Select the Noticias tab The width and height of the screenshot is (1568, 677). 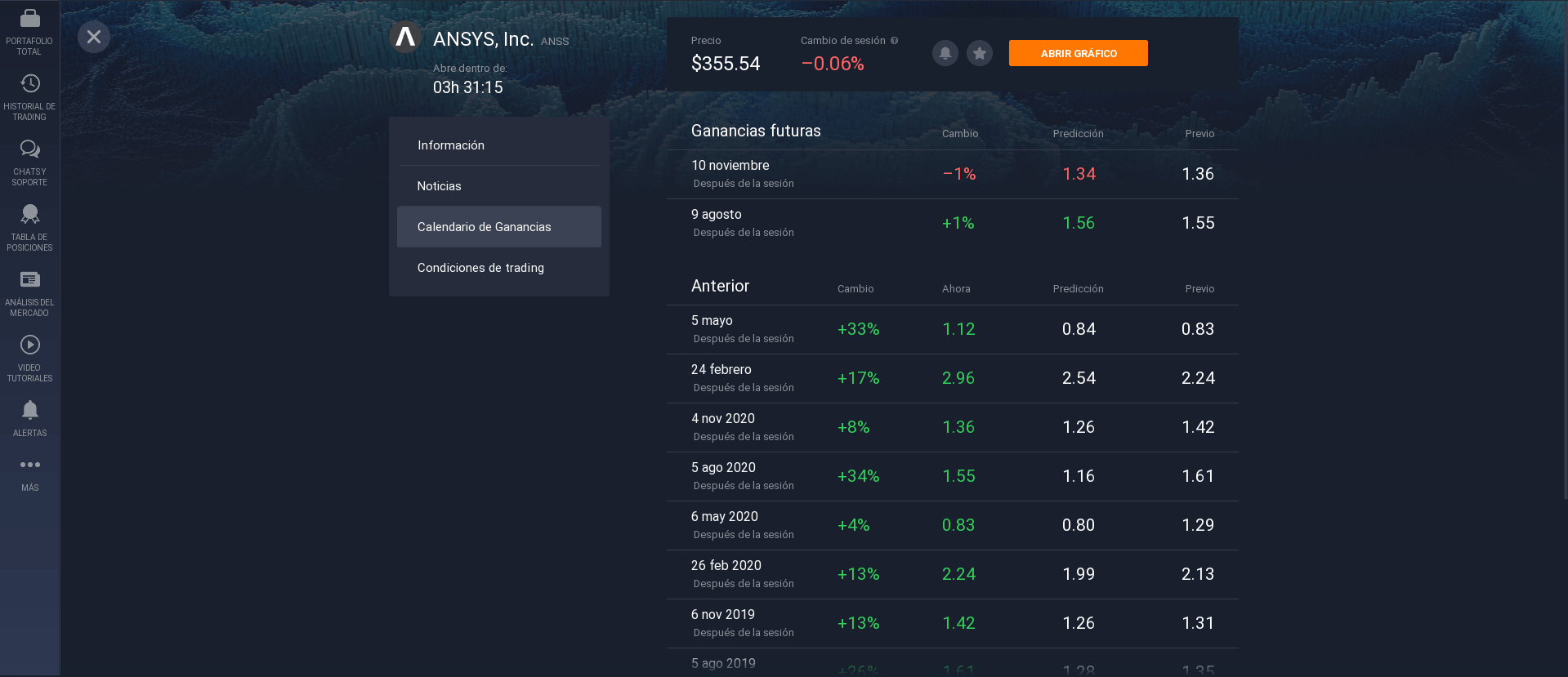click(499, 186)
